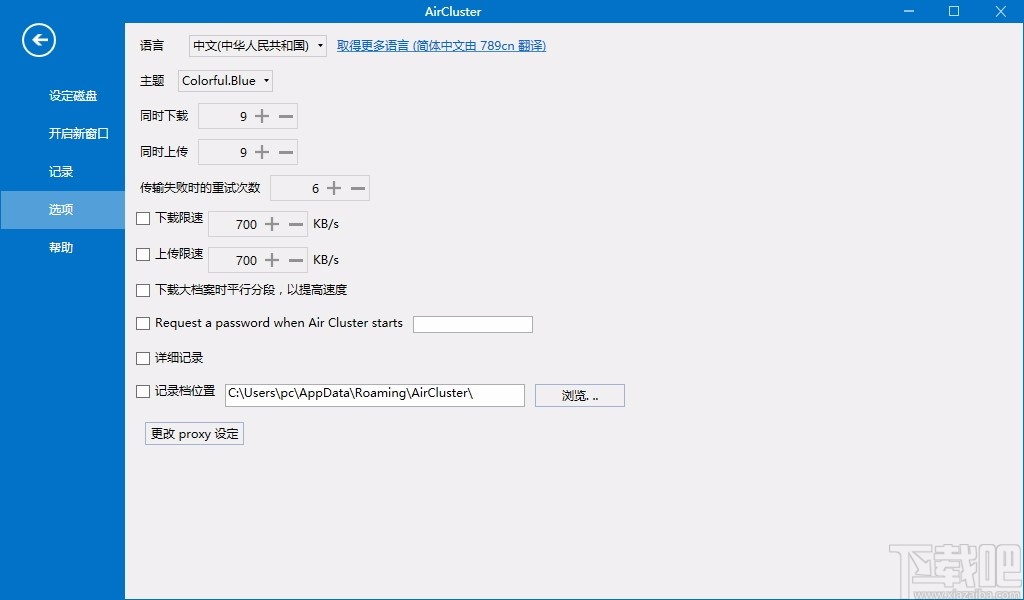Increase simultaneous downloads with the plus icon
Viewport: 1024px width, 600px height.
click(x=260, y=116)
